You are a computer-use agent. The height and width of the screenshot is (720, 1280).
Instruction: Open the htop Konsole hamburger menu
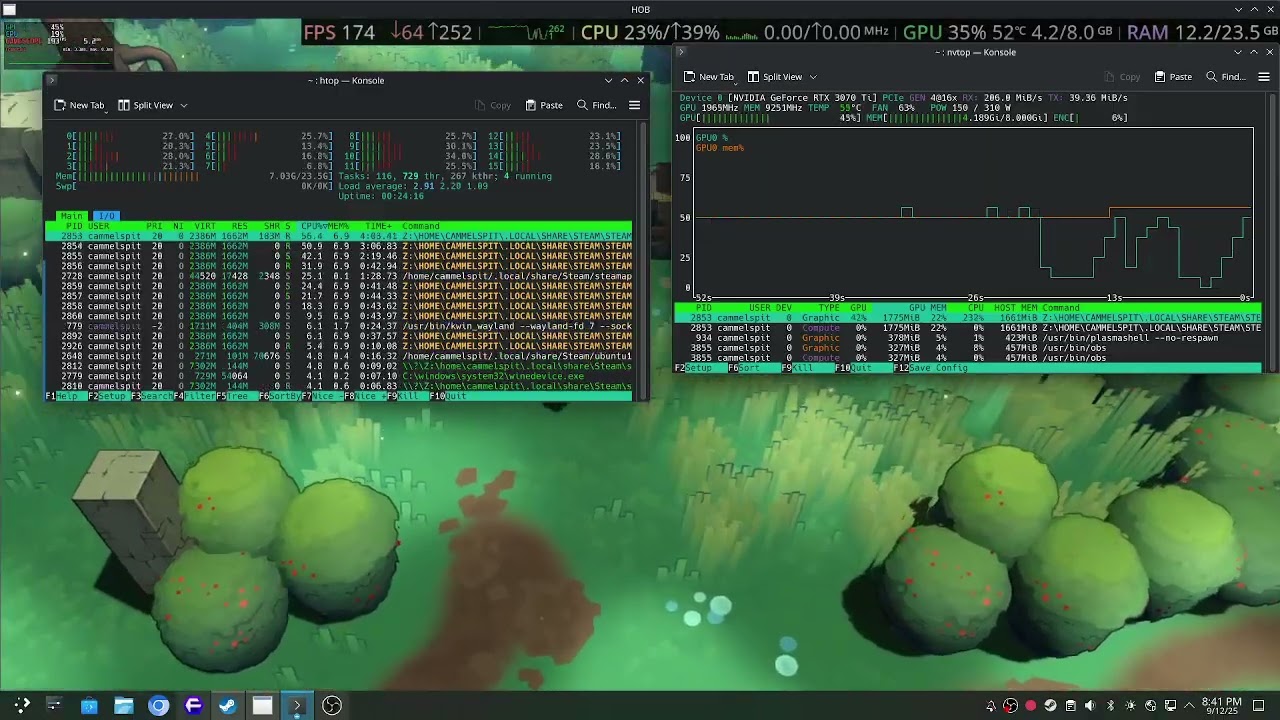[x=634, y=105]
